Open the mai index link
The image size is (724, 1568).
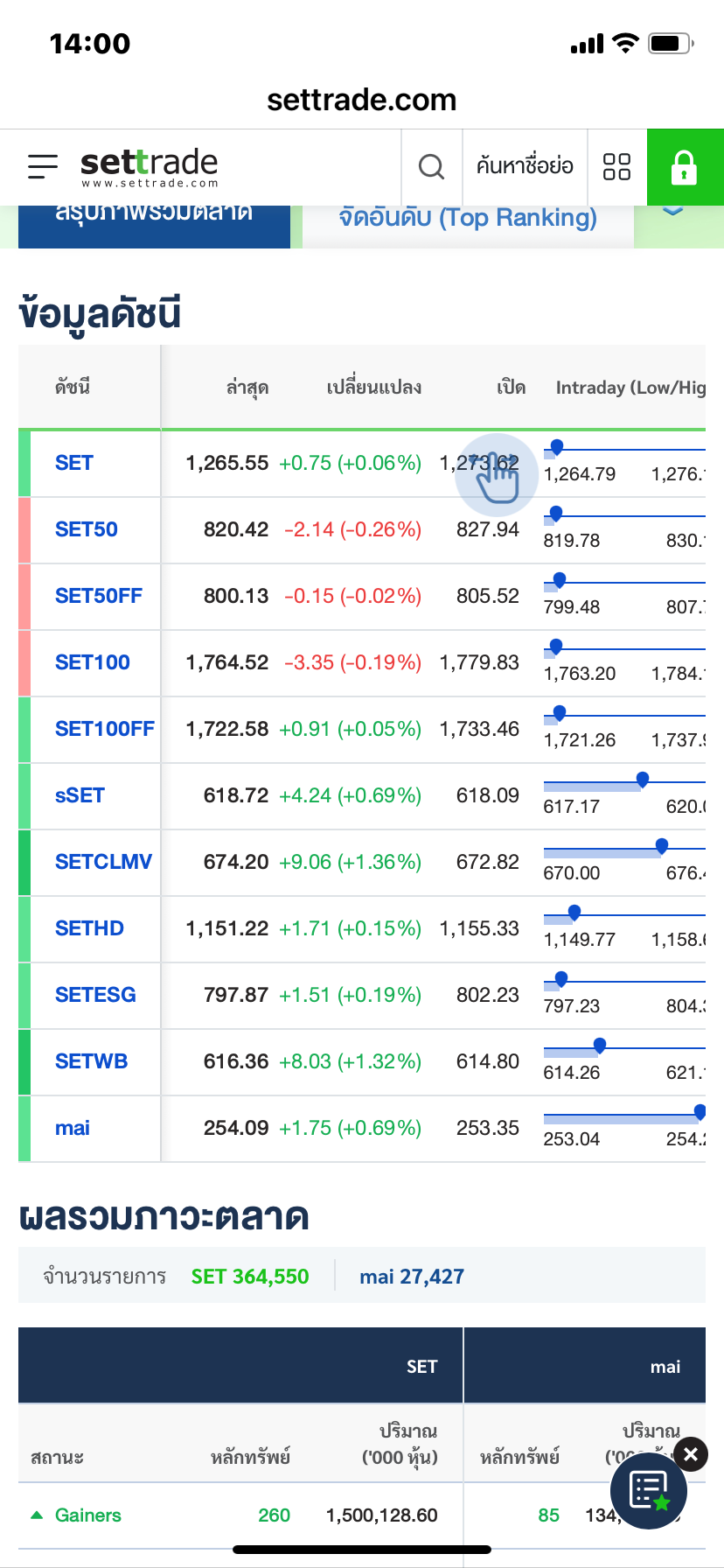[73, 1128]
